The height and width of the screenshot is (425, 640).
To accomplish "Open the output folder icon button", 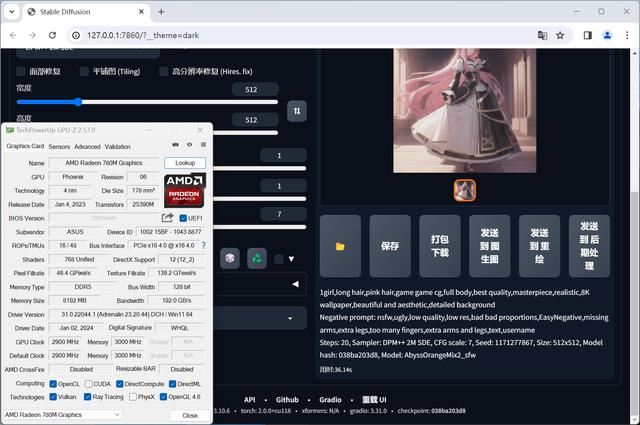I will pos(340,246).
